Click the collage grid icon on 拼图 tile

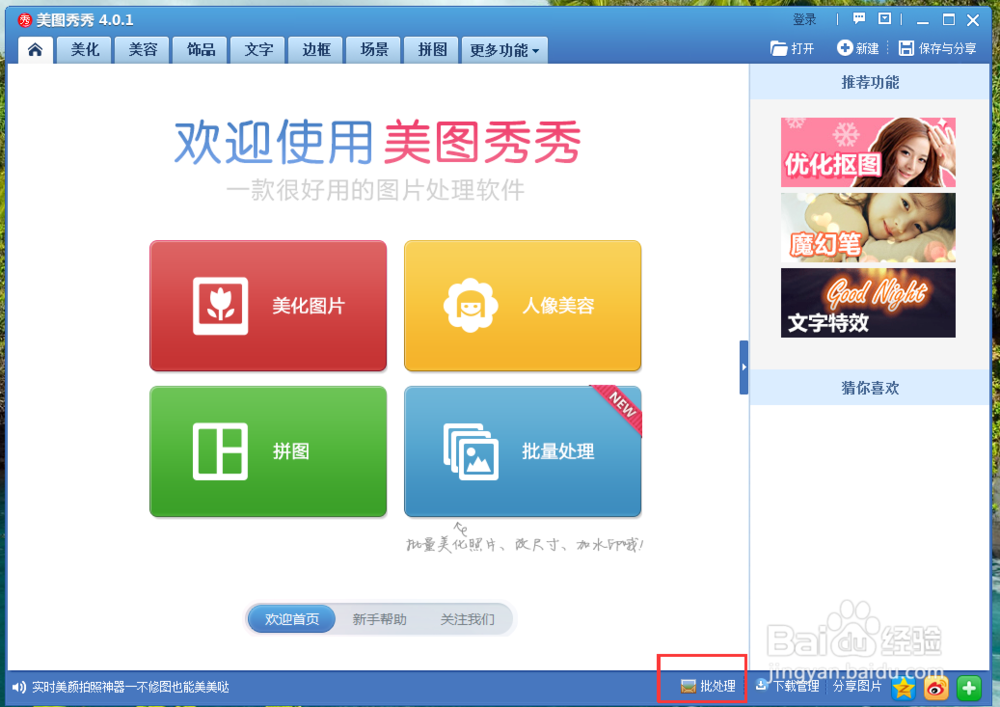[x=221, y=451]
